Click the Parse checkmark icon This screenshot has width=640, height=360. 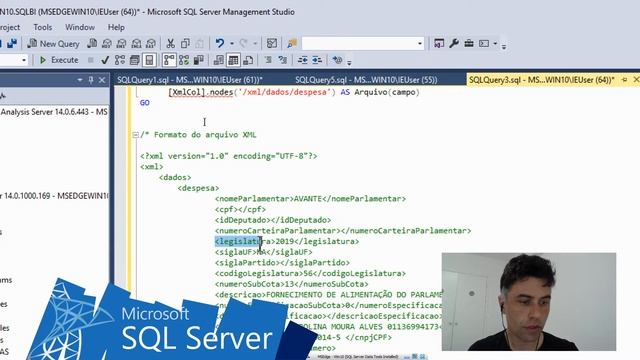pos(105,60)
